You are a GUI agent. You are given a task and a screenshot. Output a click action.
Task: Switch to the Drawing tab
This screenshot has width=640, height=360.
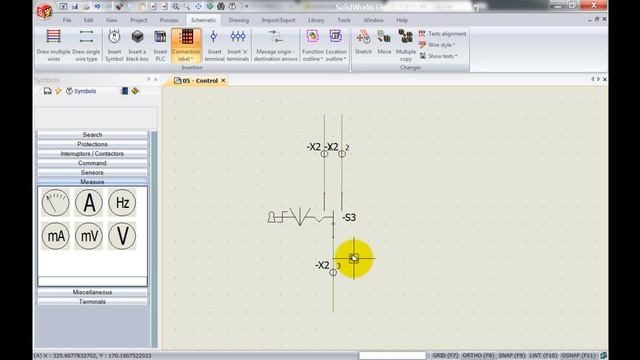coord(239,20)
